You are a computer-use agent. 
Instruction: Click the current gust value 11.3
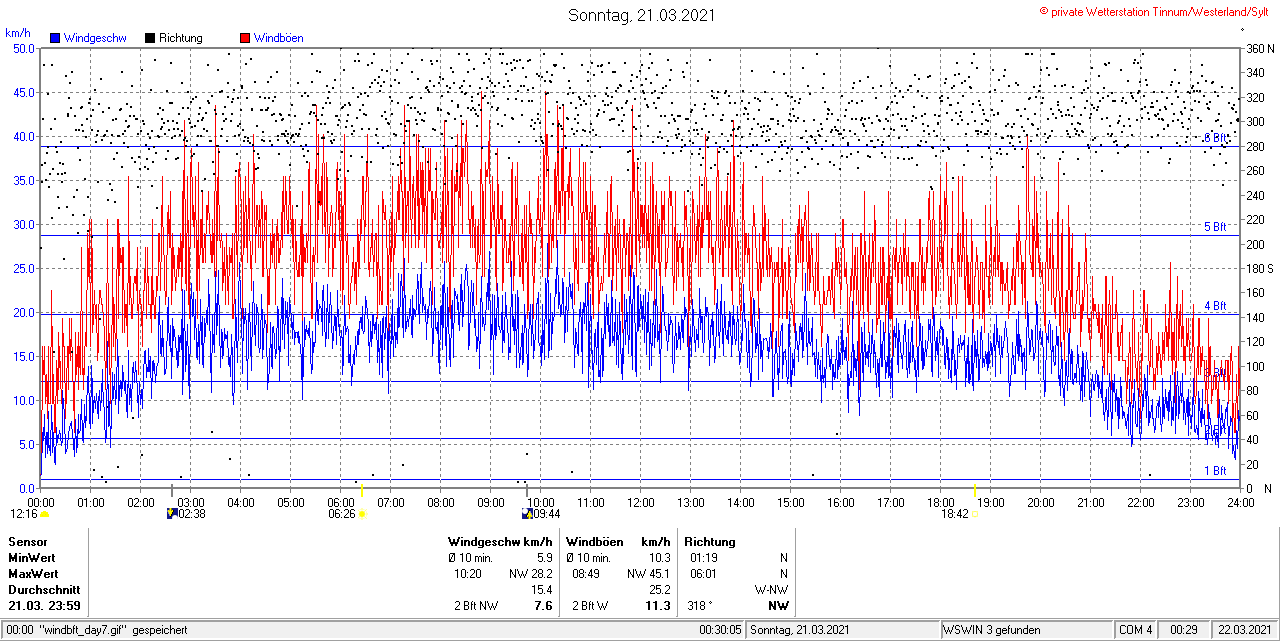coord(659,605)
